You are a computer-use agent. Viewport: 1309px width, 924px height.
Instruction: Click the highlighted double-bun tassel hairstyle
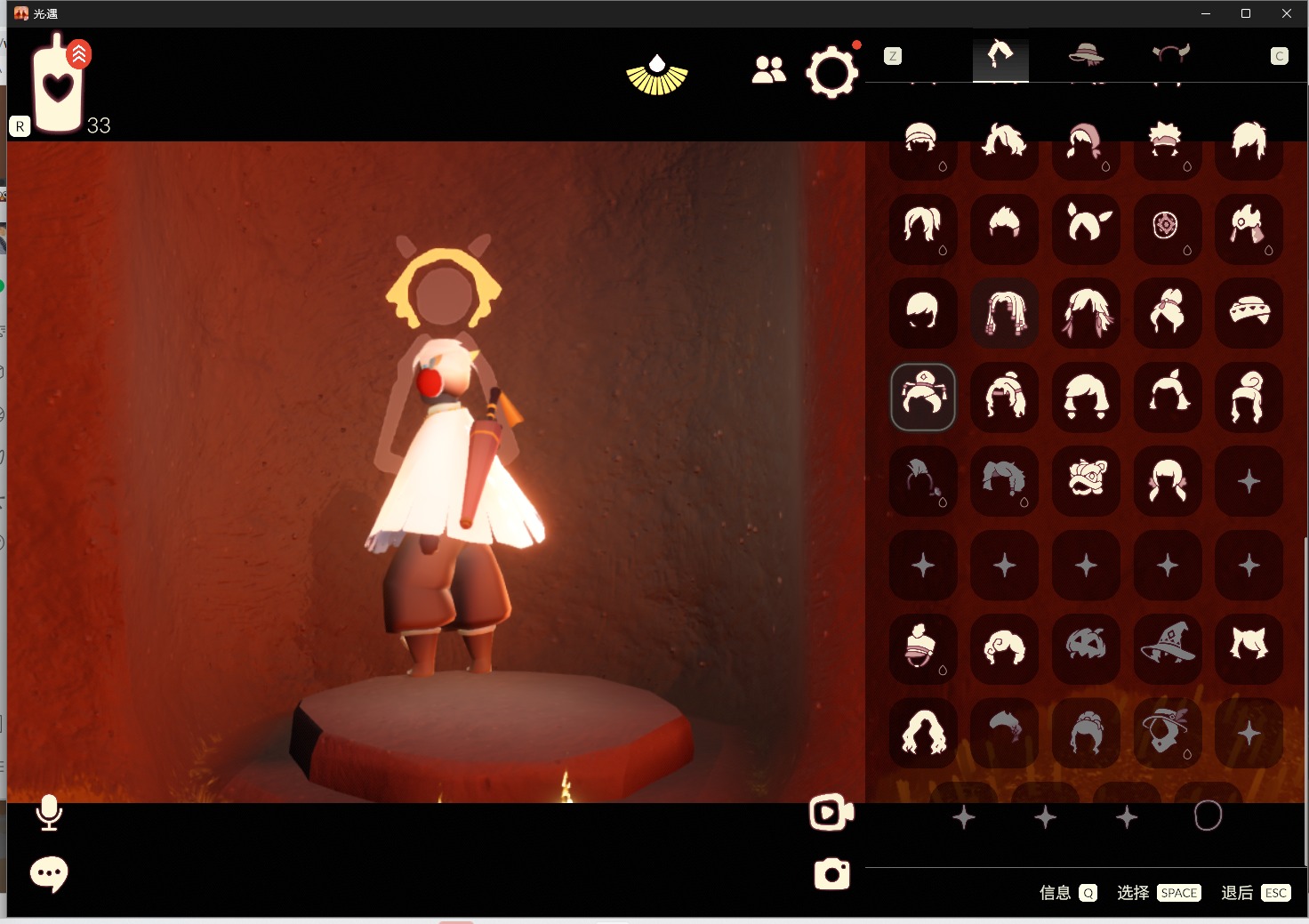[923, 397]
